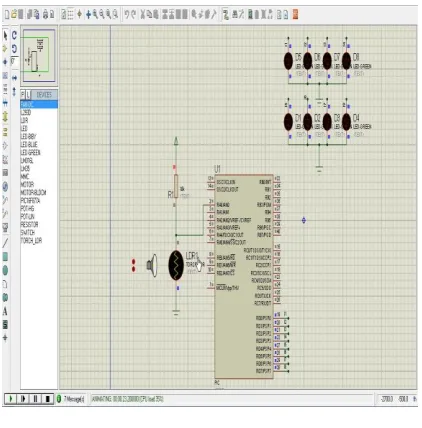Select the 2D Graphics Line tool
This screenshot has width=422, height=428.
(x=5, y=243)
